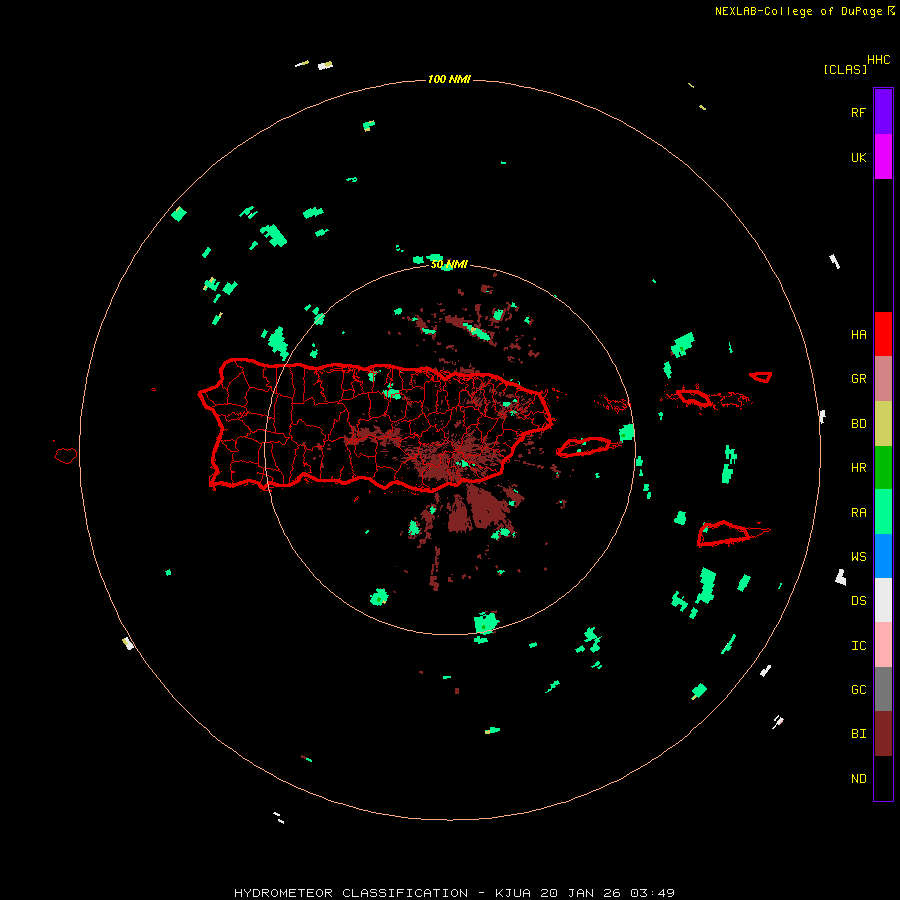
Task: Click the WS legend label
Action: tap(858, 556)
